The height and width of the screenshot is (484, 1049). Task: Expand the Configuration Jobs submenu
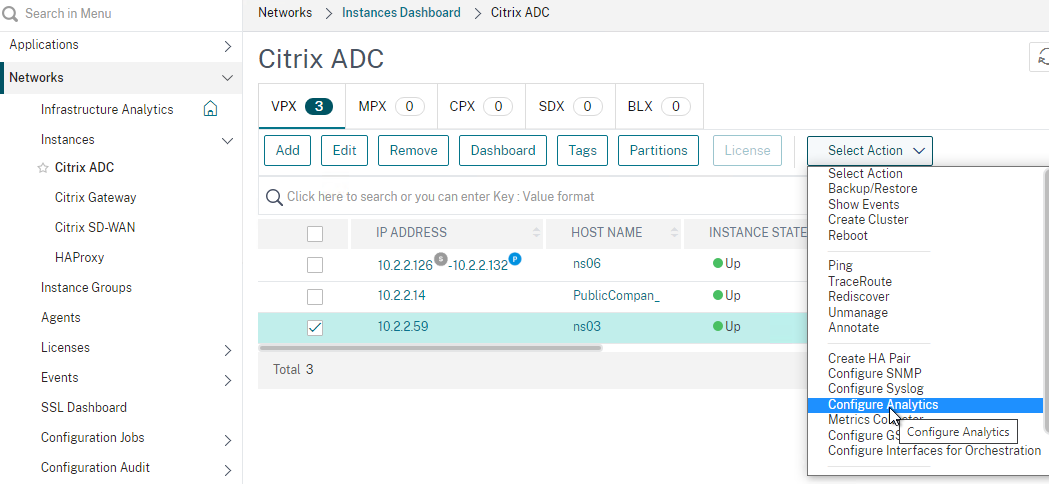tap(227, 440)
